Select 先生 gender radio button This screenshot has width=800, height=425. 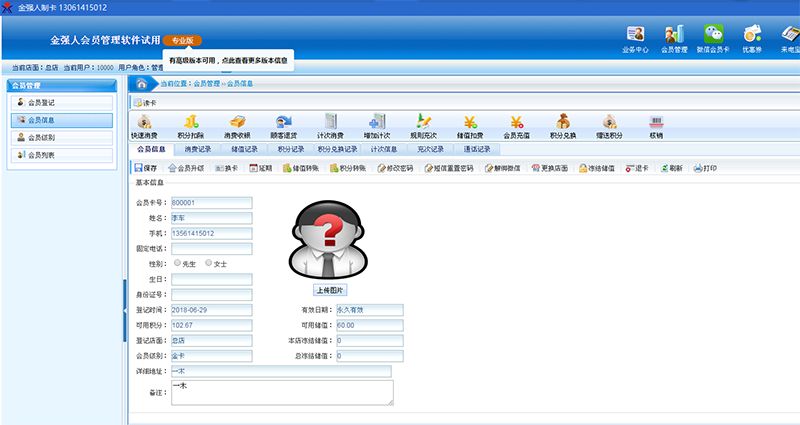(x=178, y=263)
